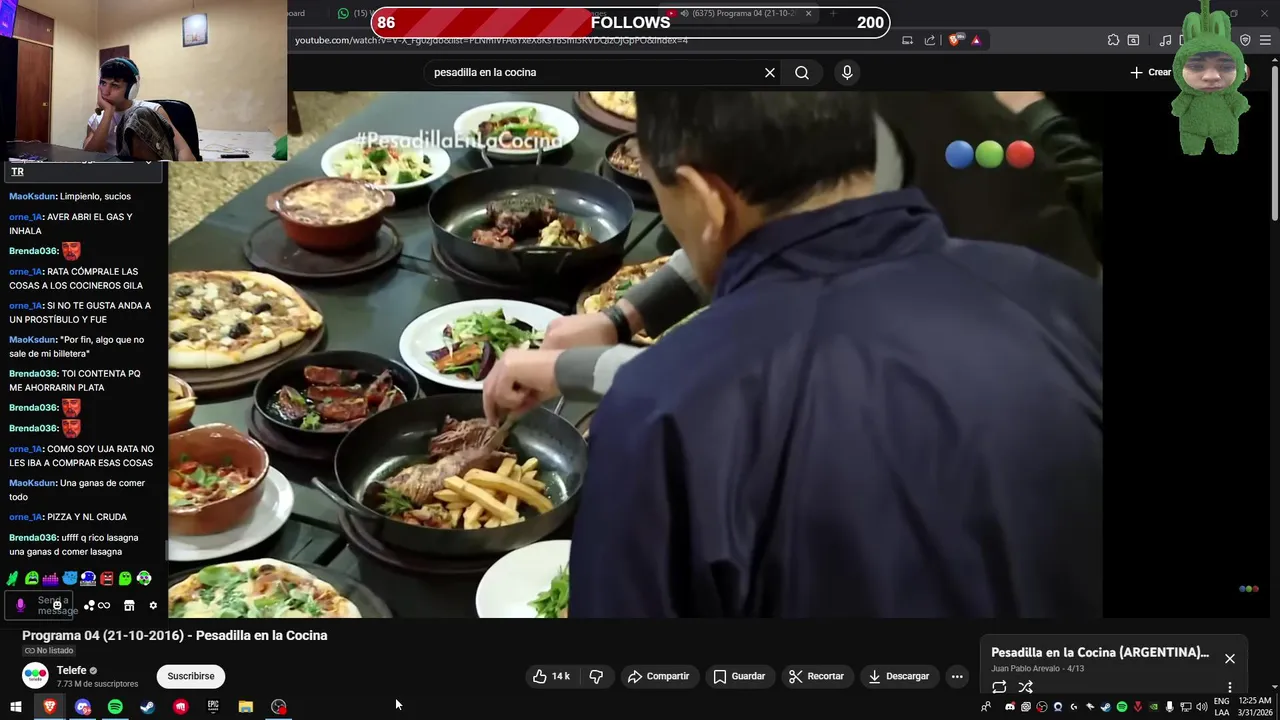1280x720 pixels.
Task: Open the Crear menu
Action: [x=1151, y=72]
